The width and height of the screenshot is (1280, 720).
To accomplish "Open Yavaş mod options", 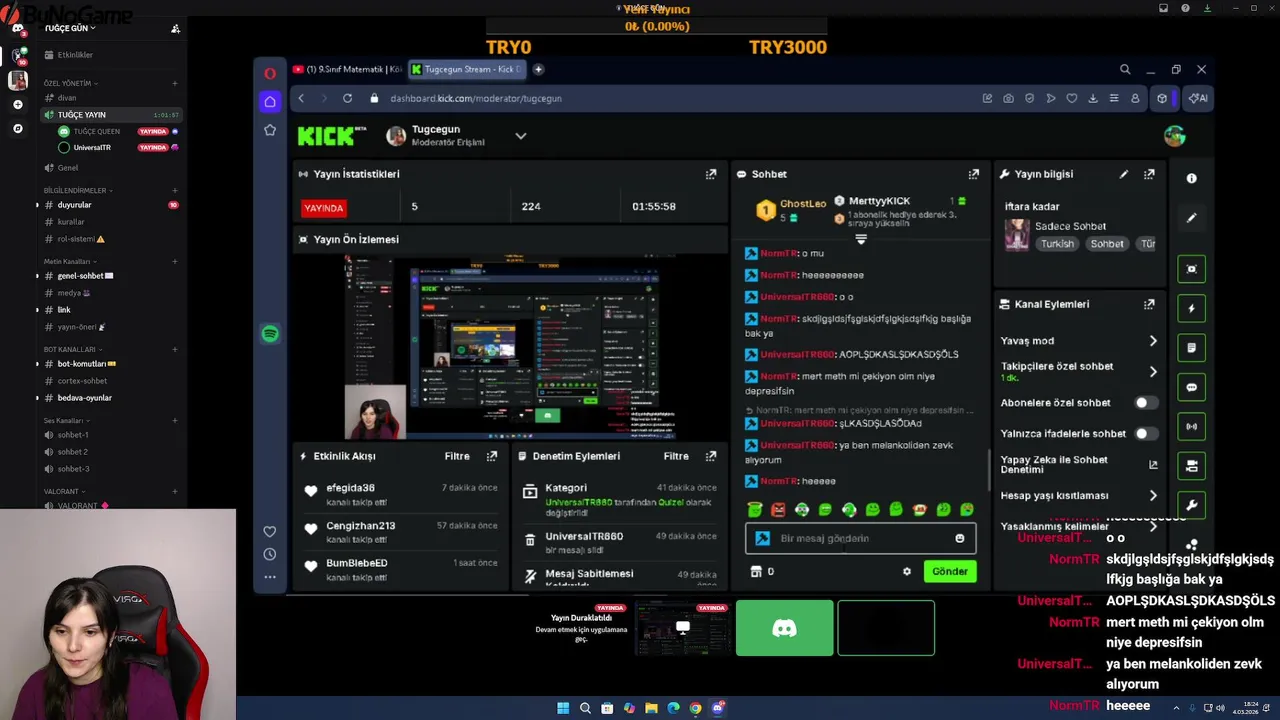I will (x=1079, y=341).
